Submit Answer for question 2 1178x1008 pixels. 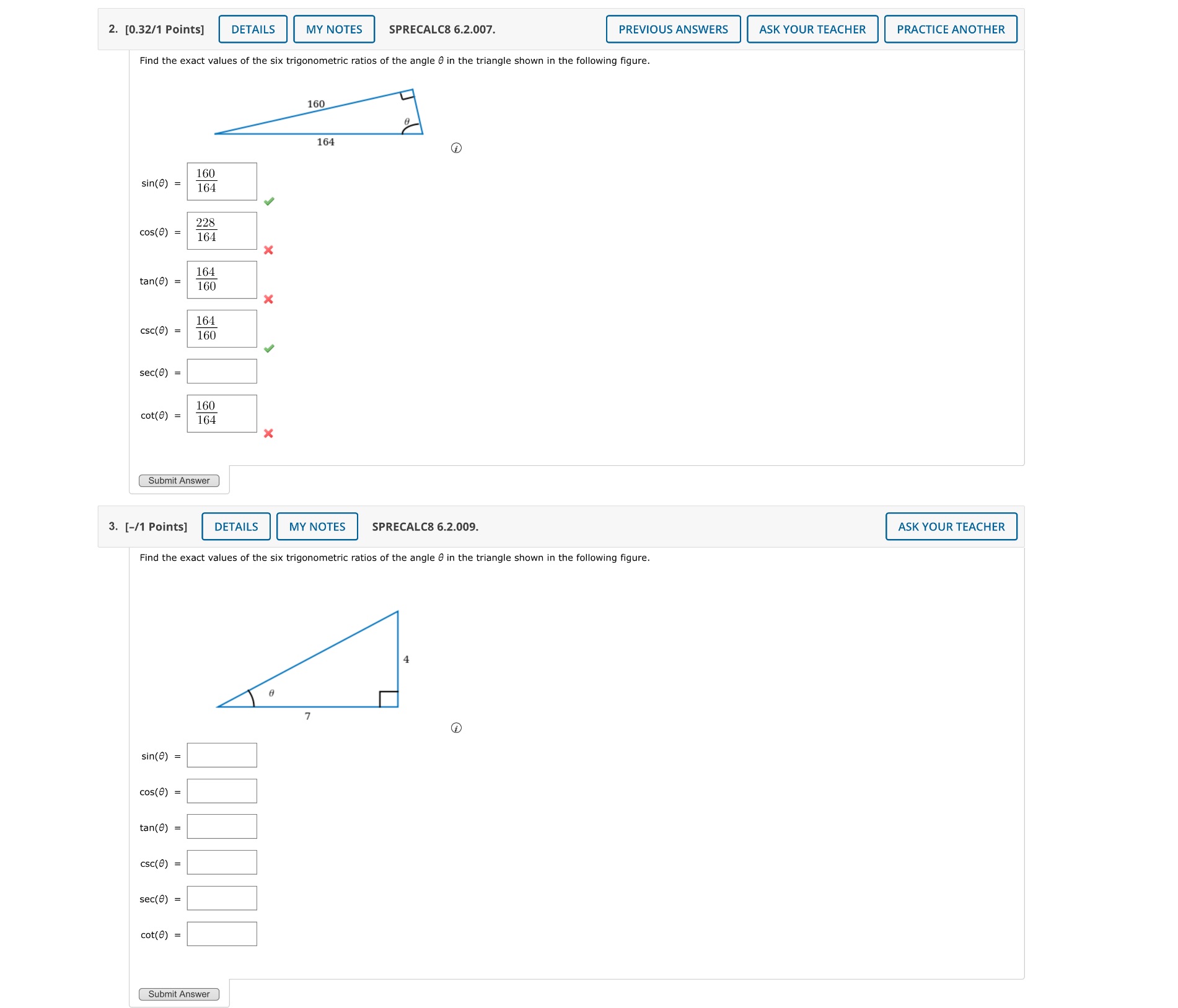tap(179, 481)
